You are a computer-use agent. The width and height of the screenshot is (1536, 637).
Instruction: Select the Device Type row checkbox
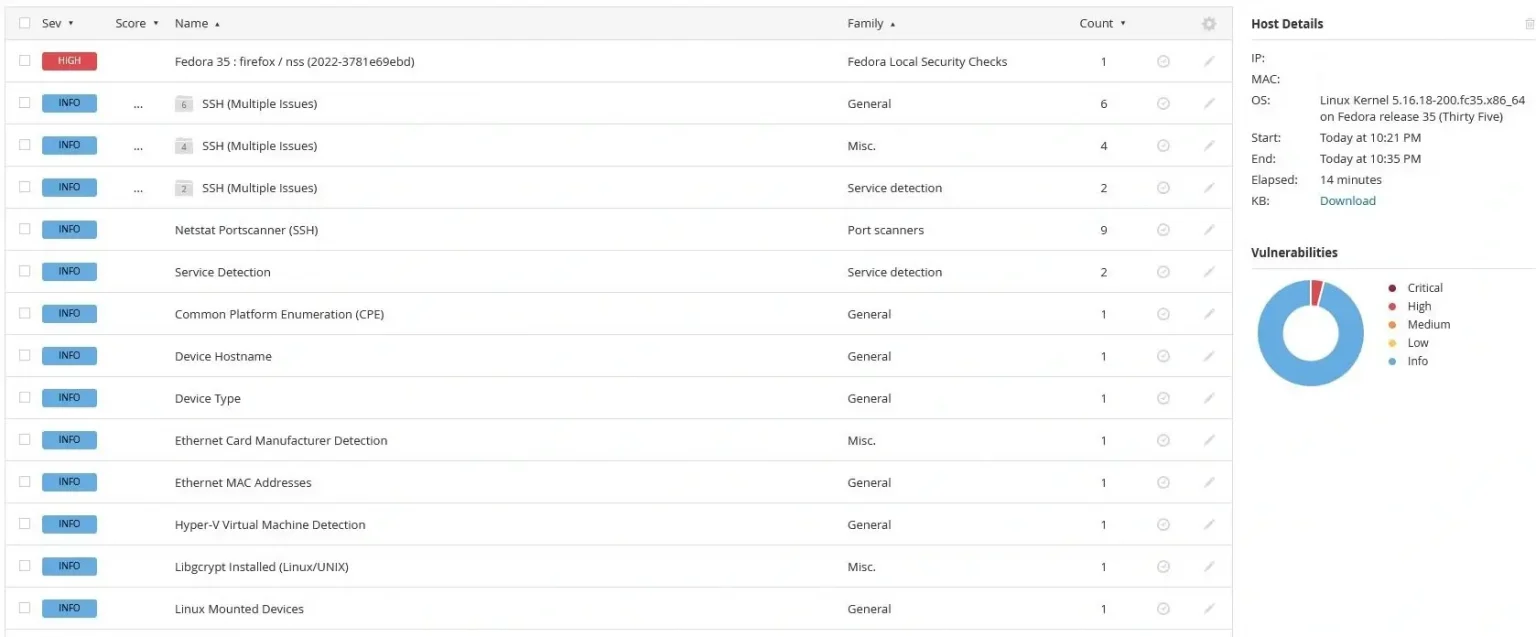(25, 398)
